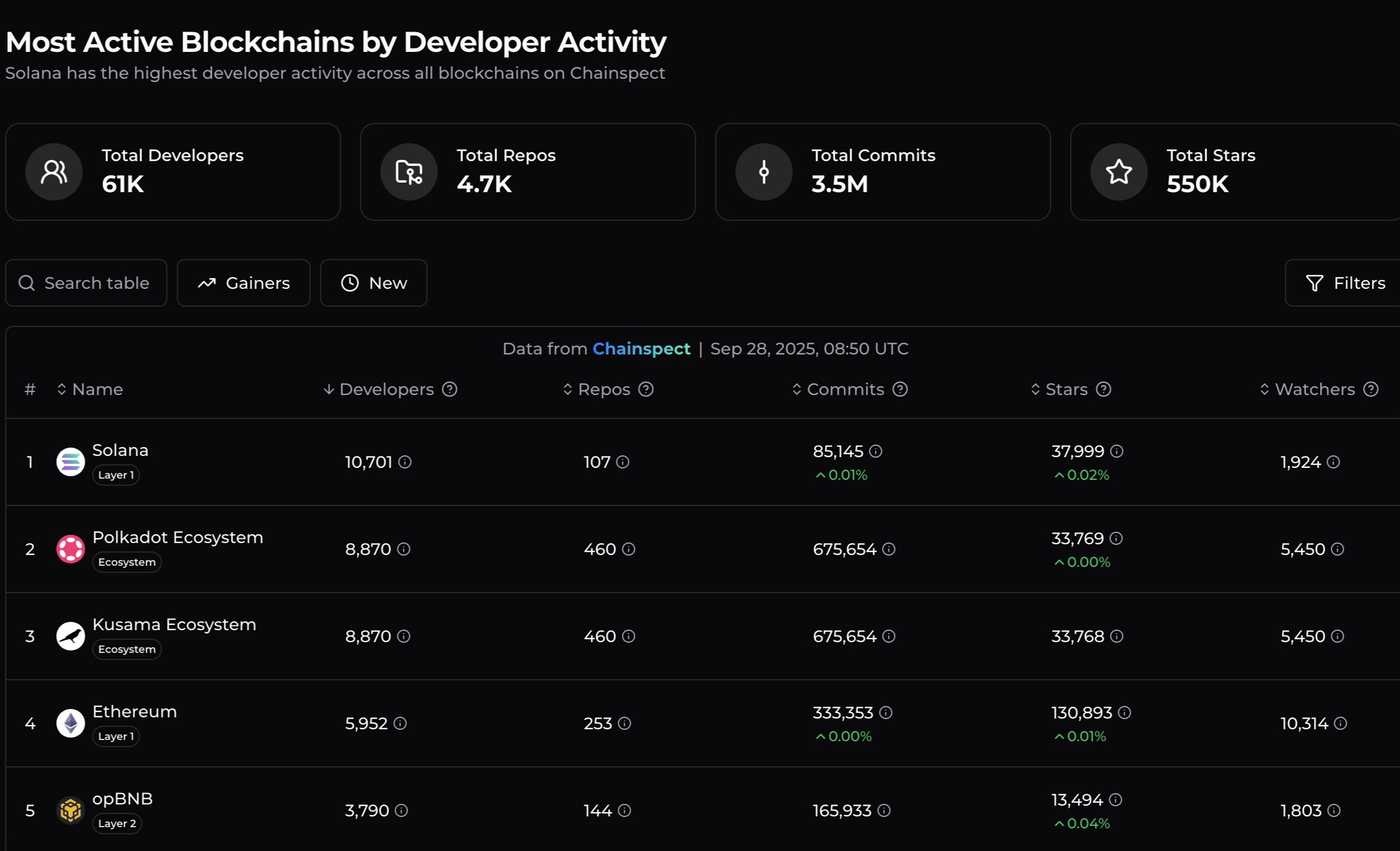Toggle the Gainers filter
This screenshot has height=851, width=1400.
click(243, 283)
